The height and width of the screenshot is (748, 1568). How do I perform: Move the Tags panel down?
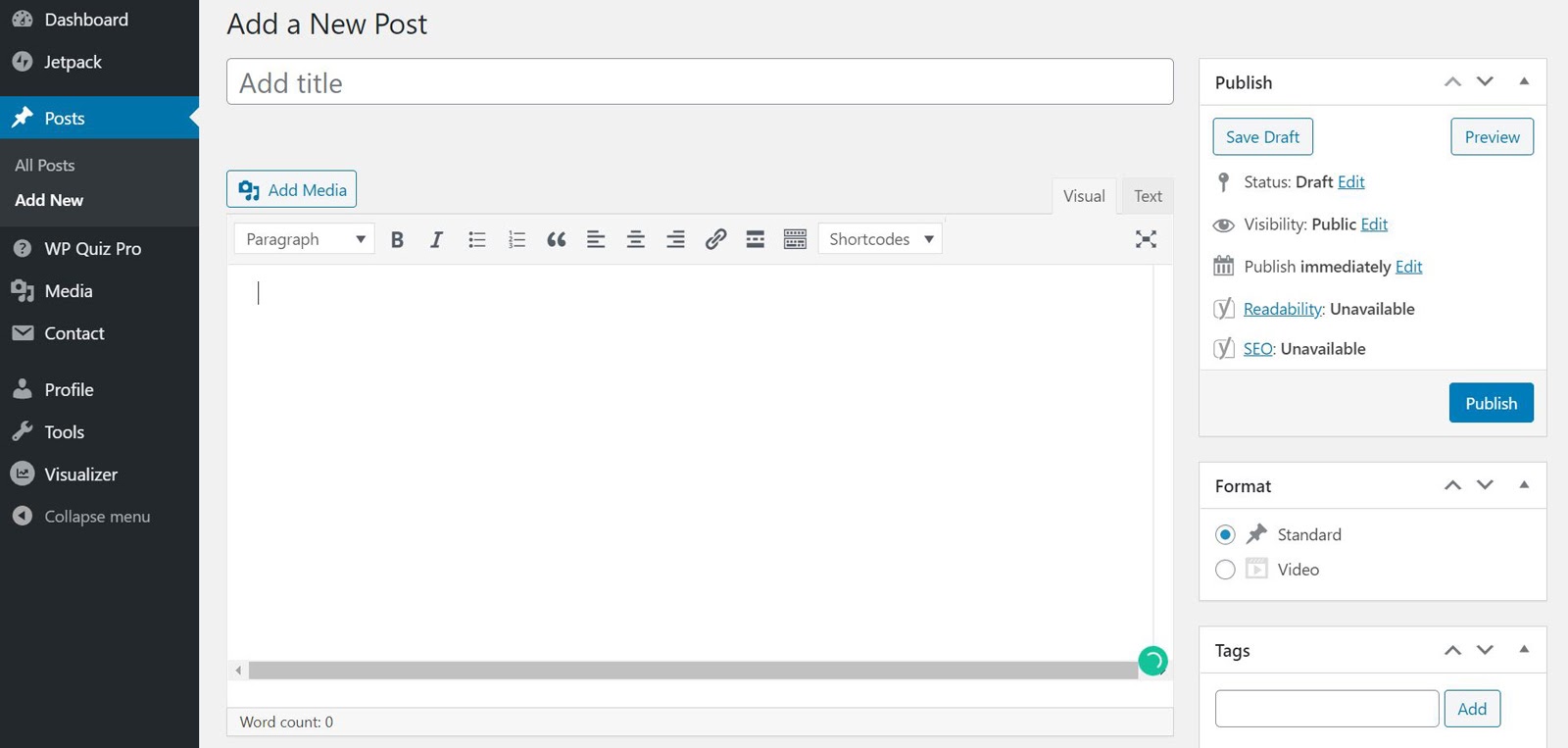(1486, 650)
